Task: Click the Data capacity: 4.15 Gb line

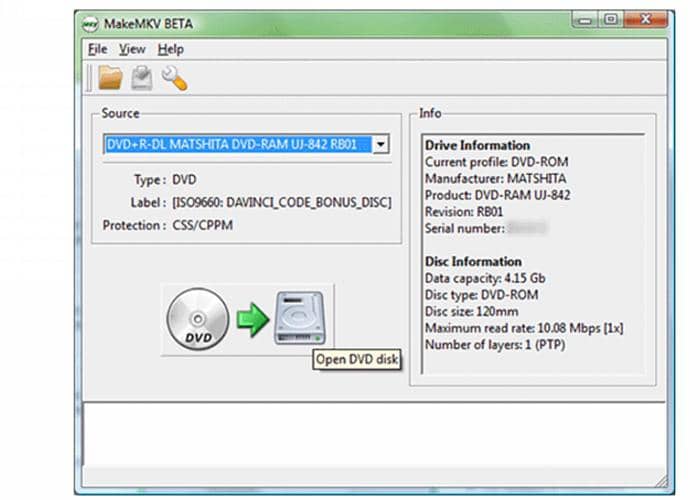Action: point(485,278)
